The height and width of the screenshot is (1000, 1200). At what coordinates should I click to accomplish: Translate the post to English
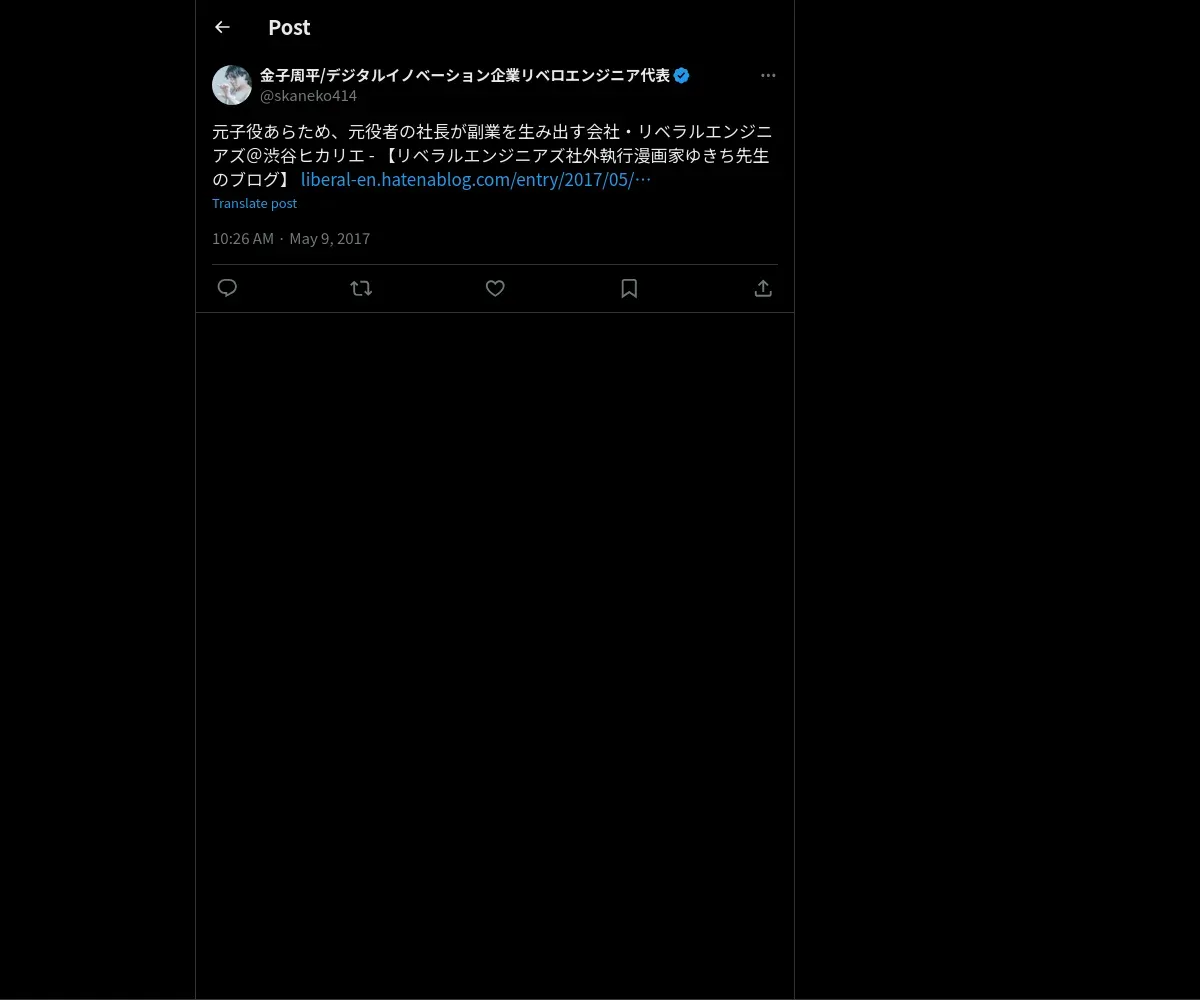(x=254, y=203)
